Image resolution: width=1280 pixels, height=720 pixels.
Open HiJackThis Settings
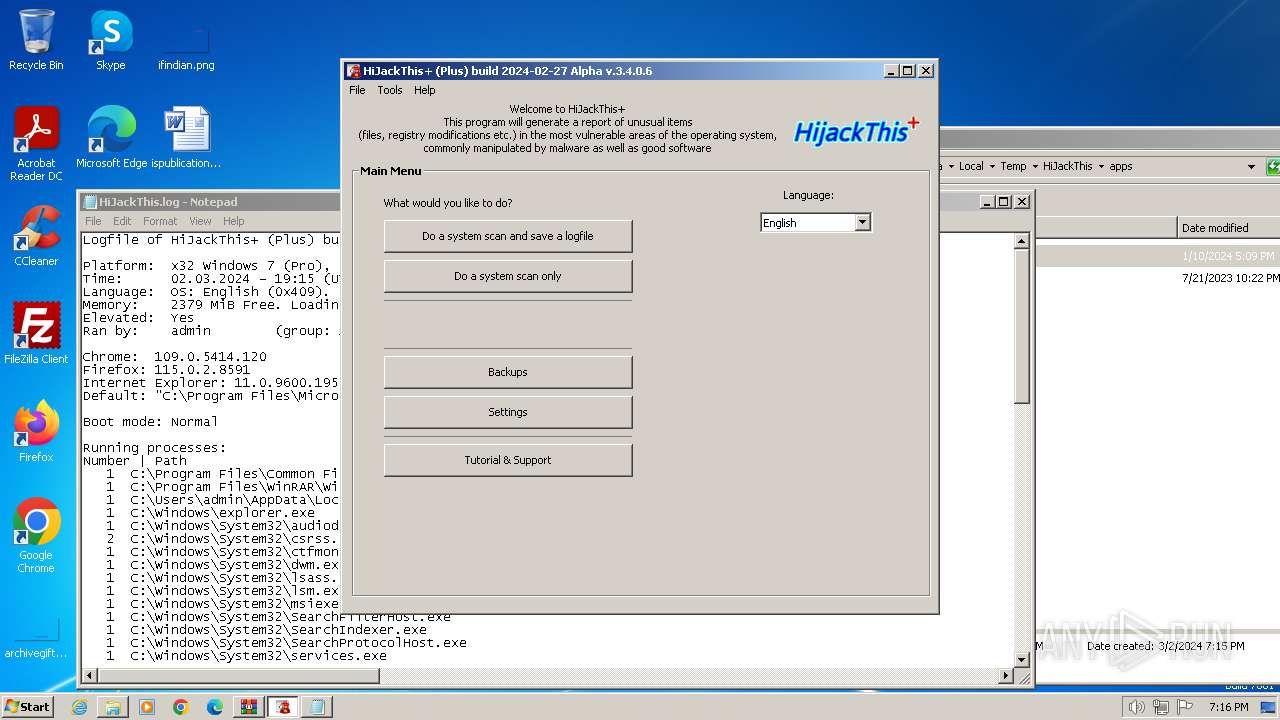coord(508,412)
